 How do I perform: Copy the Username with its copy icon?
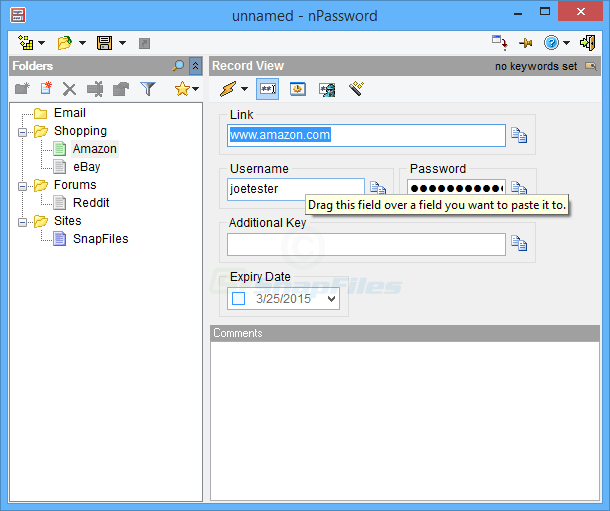click(x=377, y=188)
